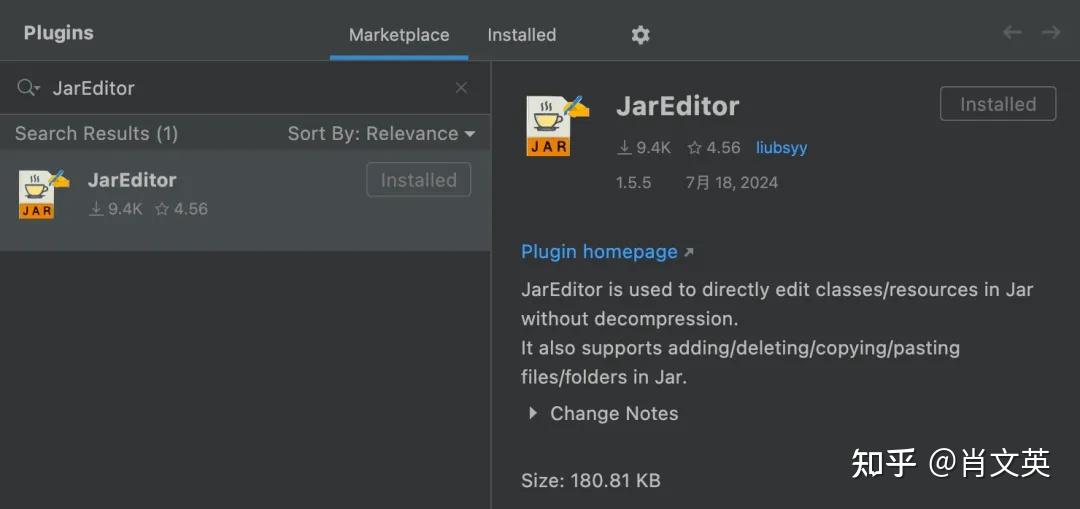Click Installed button in details panel
The image size is (1080, 509).
point(997,104)
